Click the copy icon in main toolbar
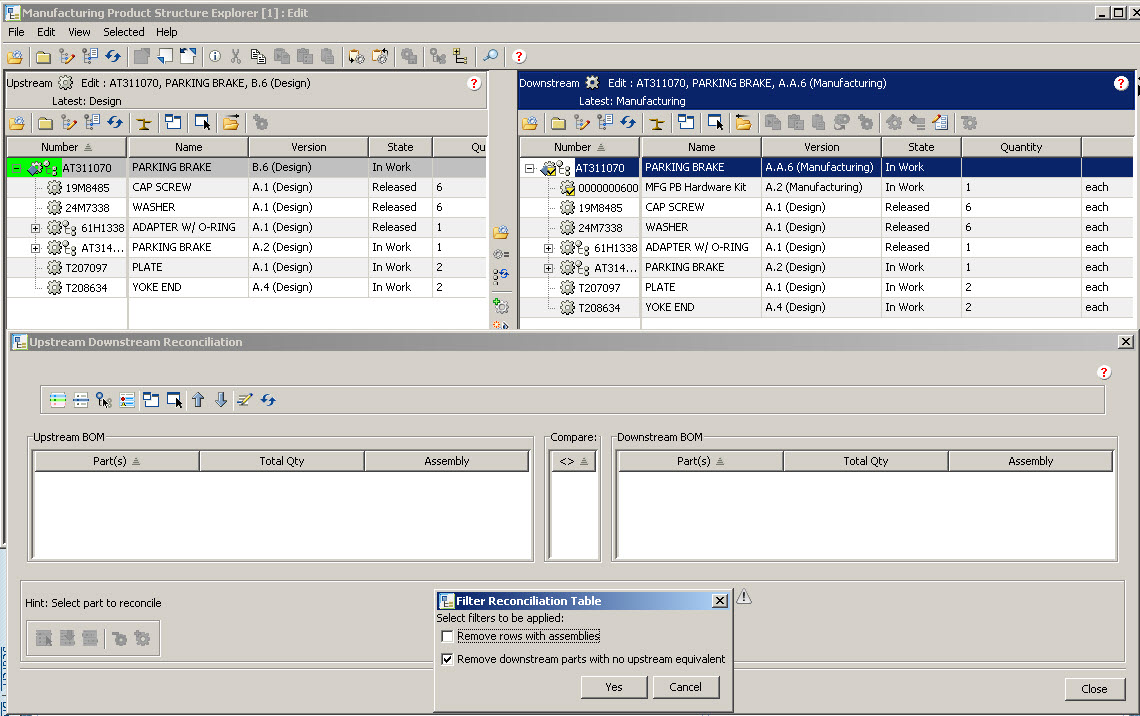 pyautogui.click(x=258, y=56)
